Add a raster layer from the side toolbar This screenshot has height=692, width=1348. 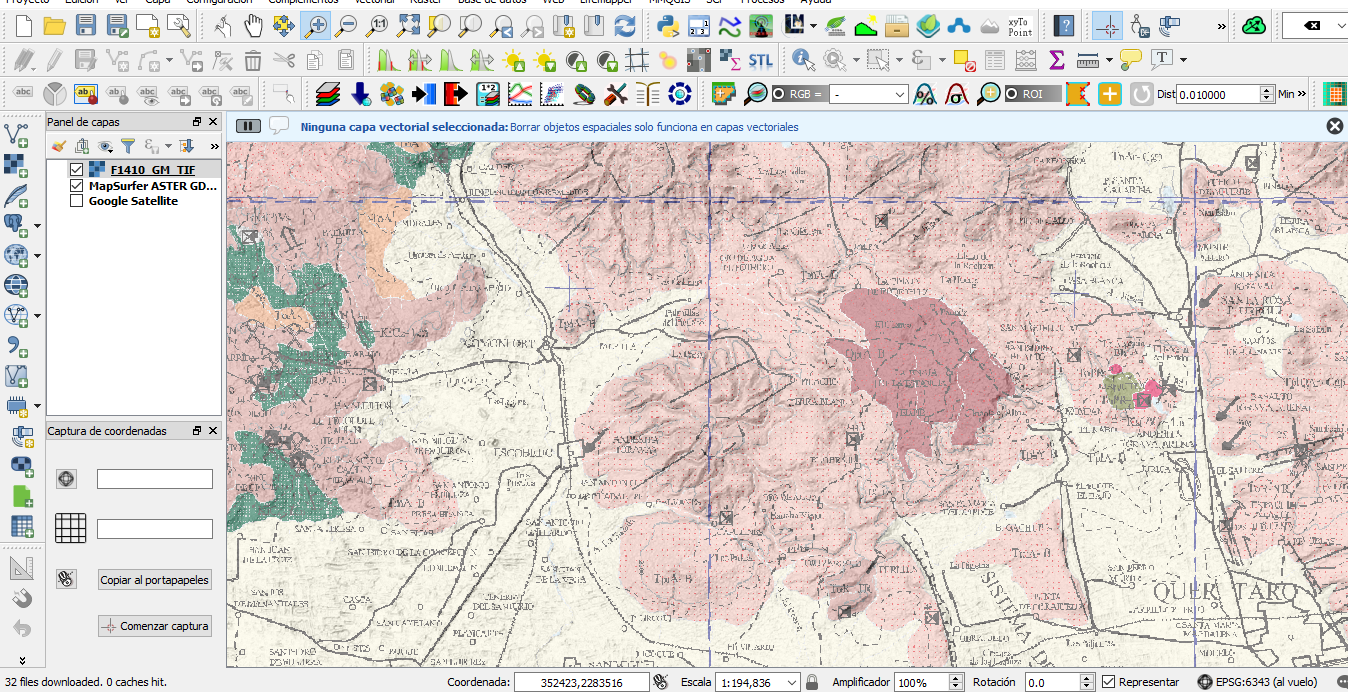[x=17, y=164]
